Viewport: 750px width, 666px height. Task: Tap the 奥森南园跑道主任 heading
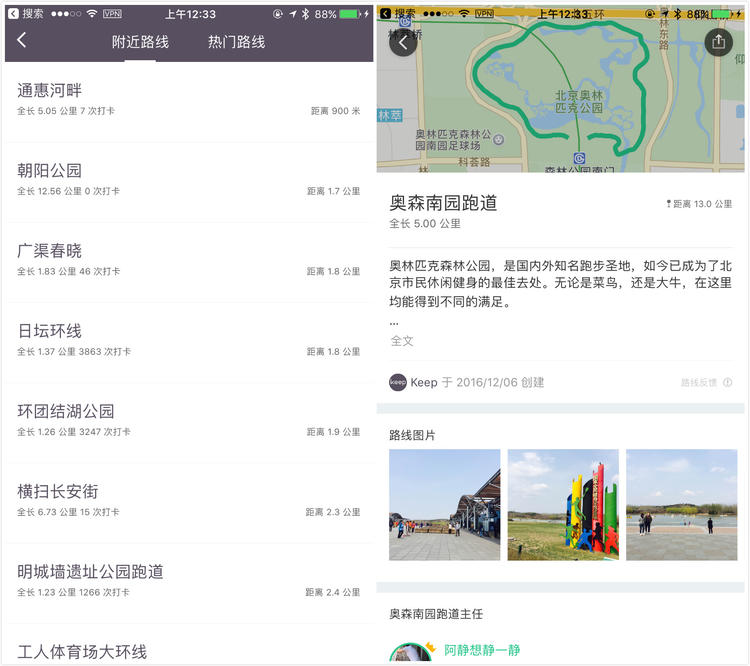[x=436, y=613]
